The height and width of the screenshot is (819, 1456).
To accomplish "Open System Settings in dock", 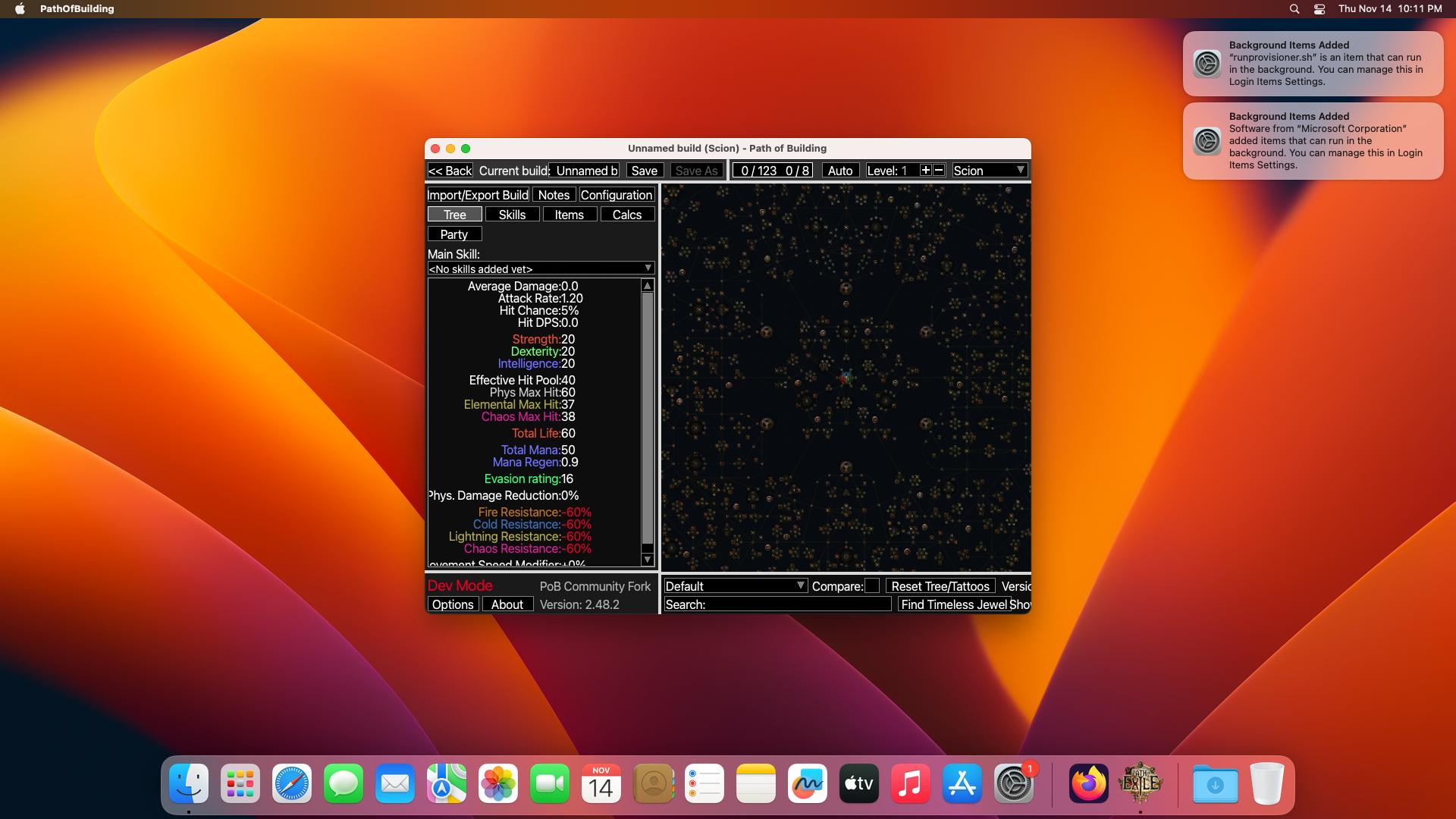I will (x=1014, y=783).
